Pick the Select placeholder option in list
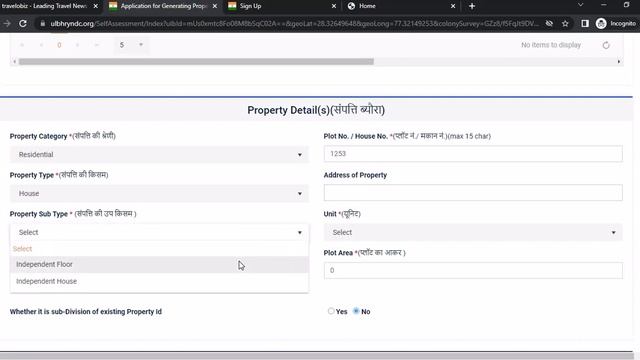Viewport: 640px width, 360px height. [159, 249]
